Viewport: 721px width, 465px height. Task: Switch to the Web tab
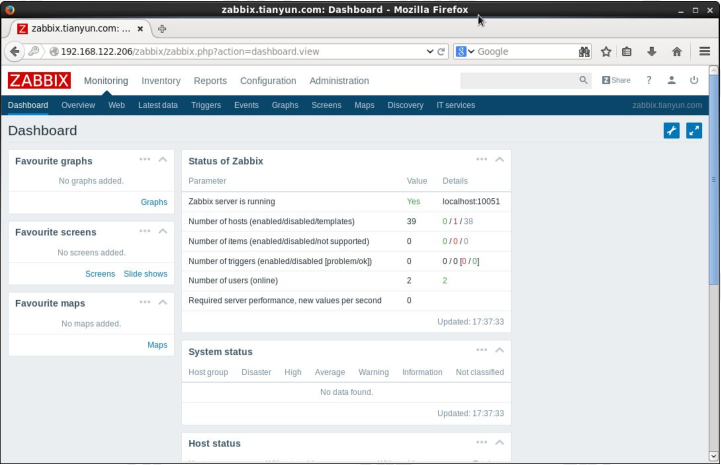(x=116, y=105)
